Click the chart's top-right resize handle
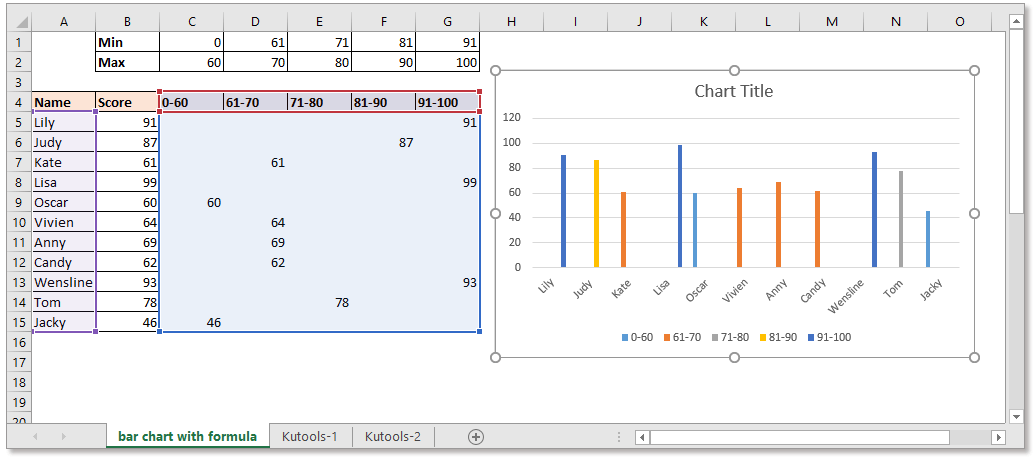1034x461 pixels. coord(975,71)
